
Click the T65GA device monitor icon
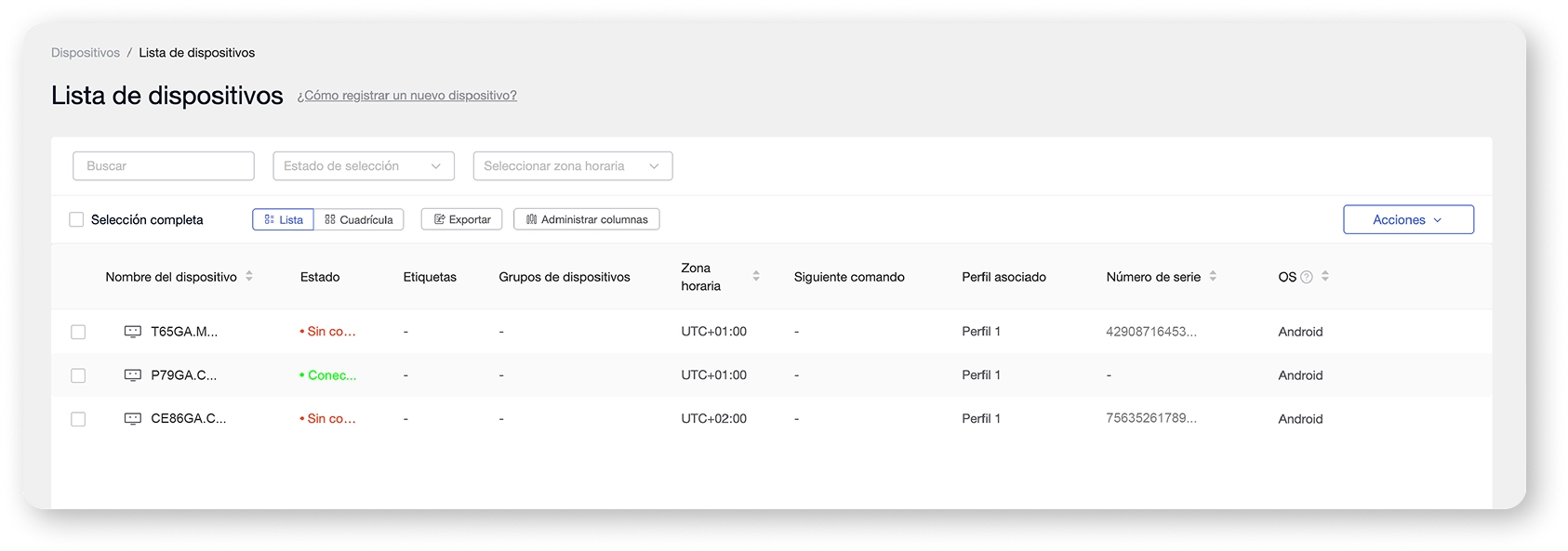[133, 332]
